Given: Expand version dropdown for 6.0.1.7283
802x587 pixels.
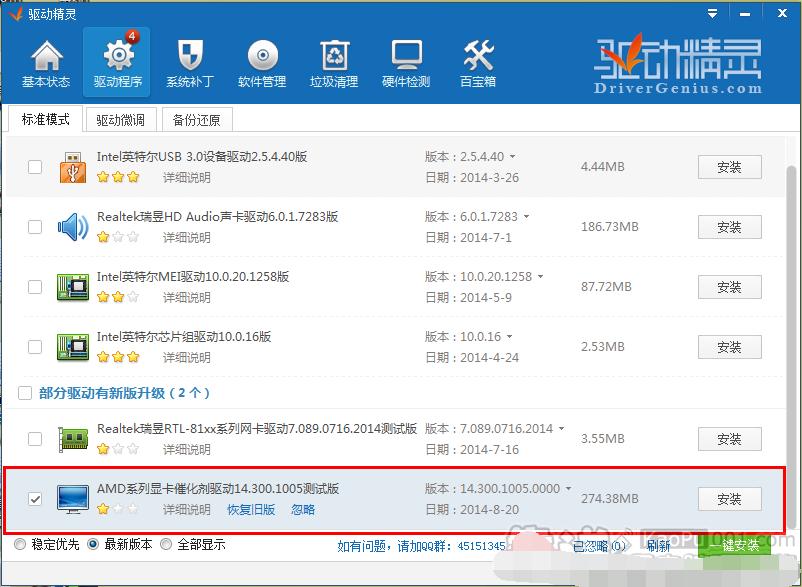Looking at the screenshot, I should pos(526,217).
